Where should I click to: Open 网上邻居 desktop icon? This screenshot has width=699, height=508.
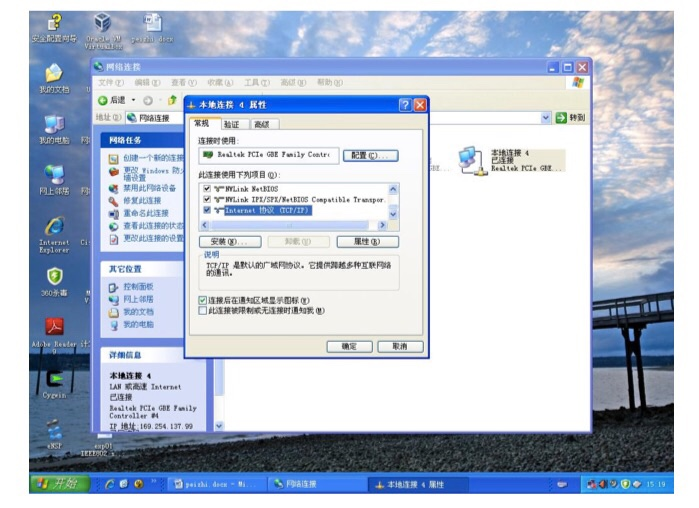point(54,180)
